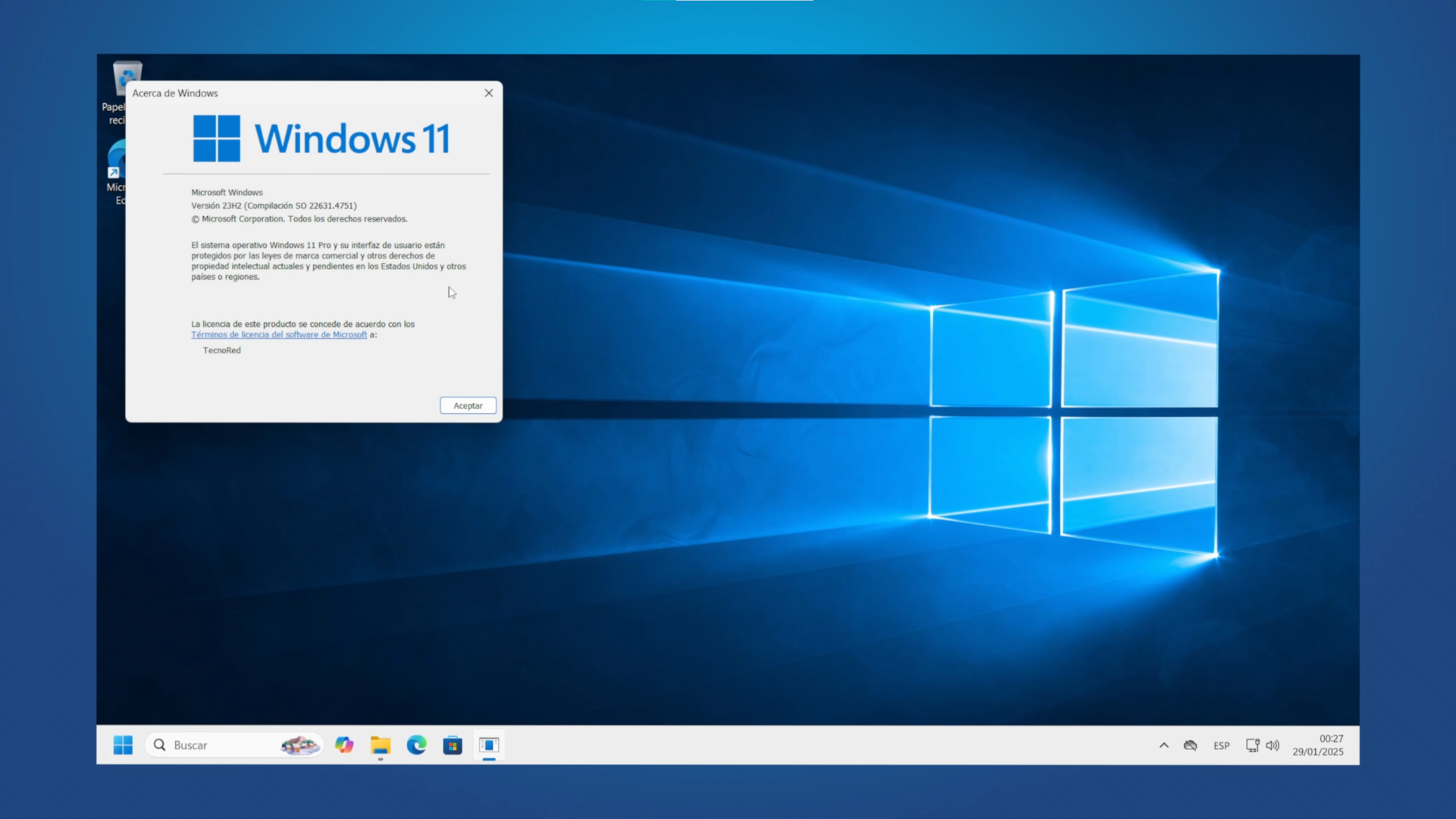Screen dimensions: 1456x819
Task: Open Términos de licencia del software de Microsoft
Action: [278, 334]
